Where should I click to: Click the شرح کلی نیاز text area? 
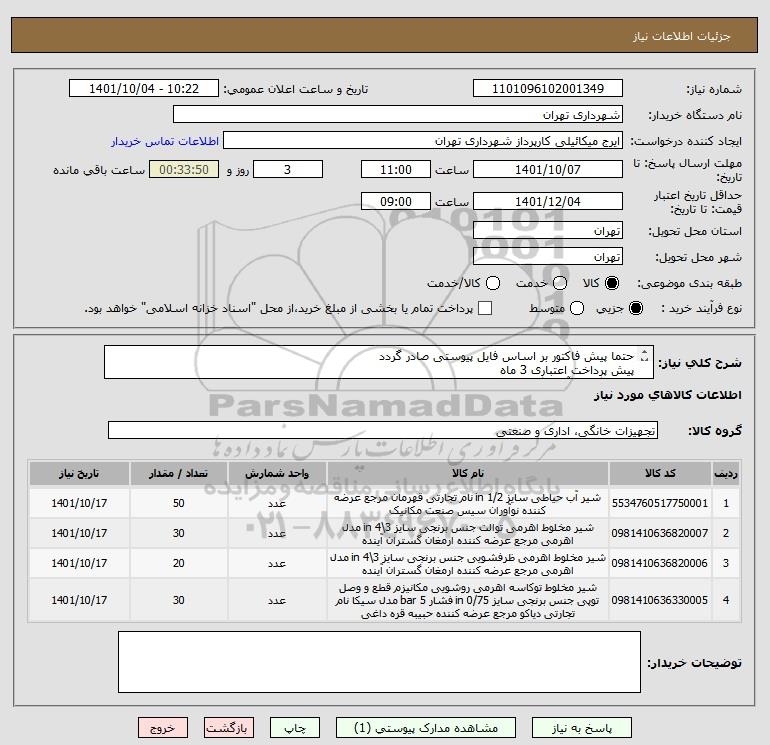379,362
